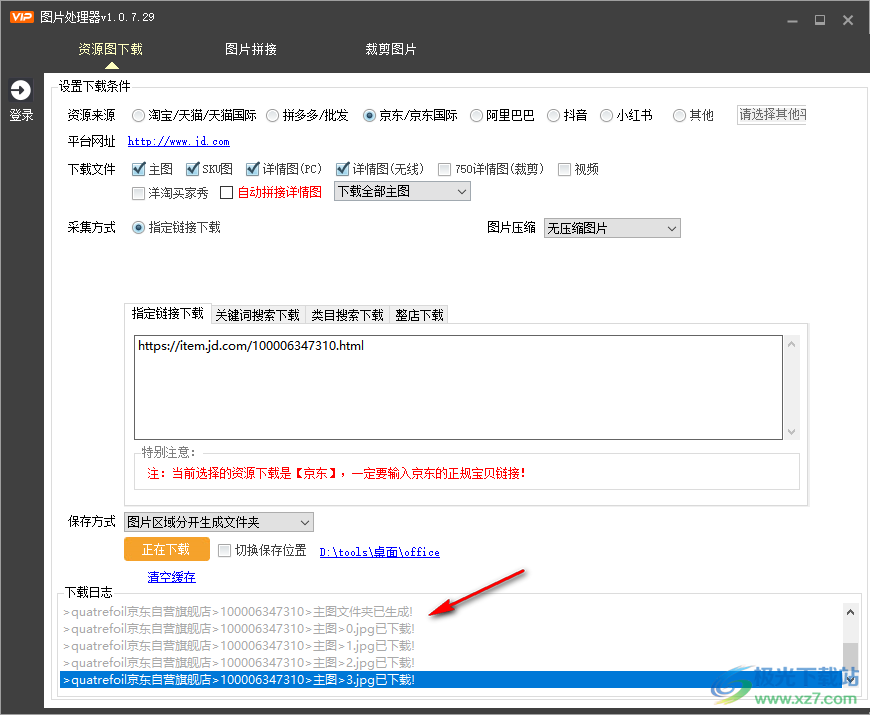Click the orange 正在下载 button

click(167, 549)
